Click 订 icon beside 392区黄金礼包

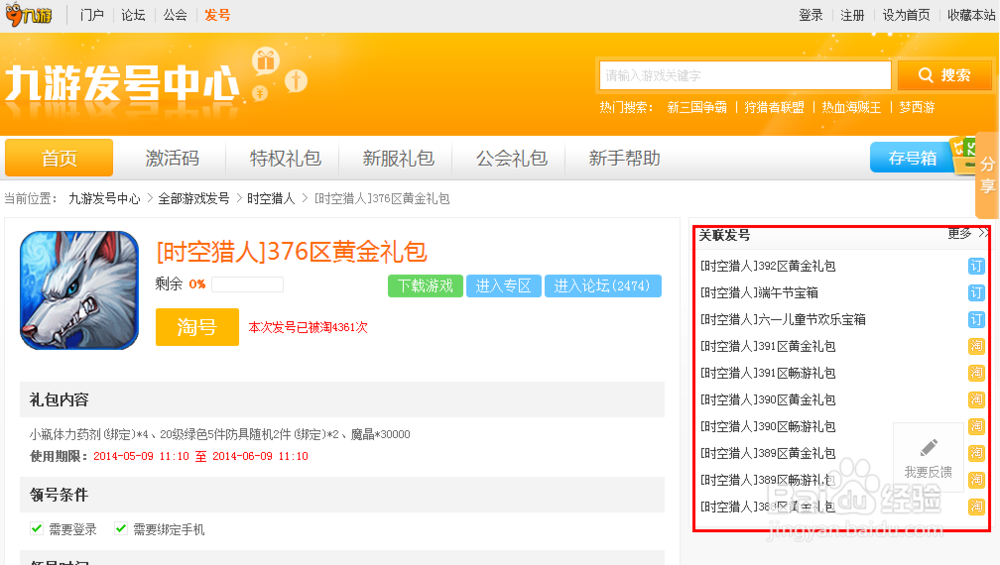tap(976, 266)
